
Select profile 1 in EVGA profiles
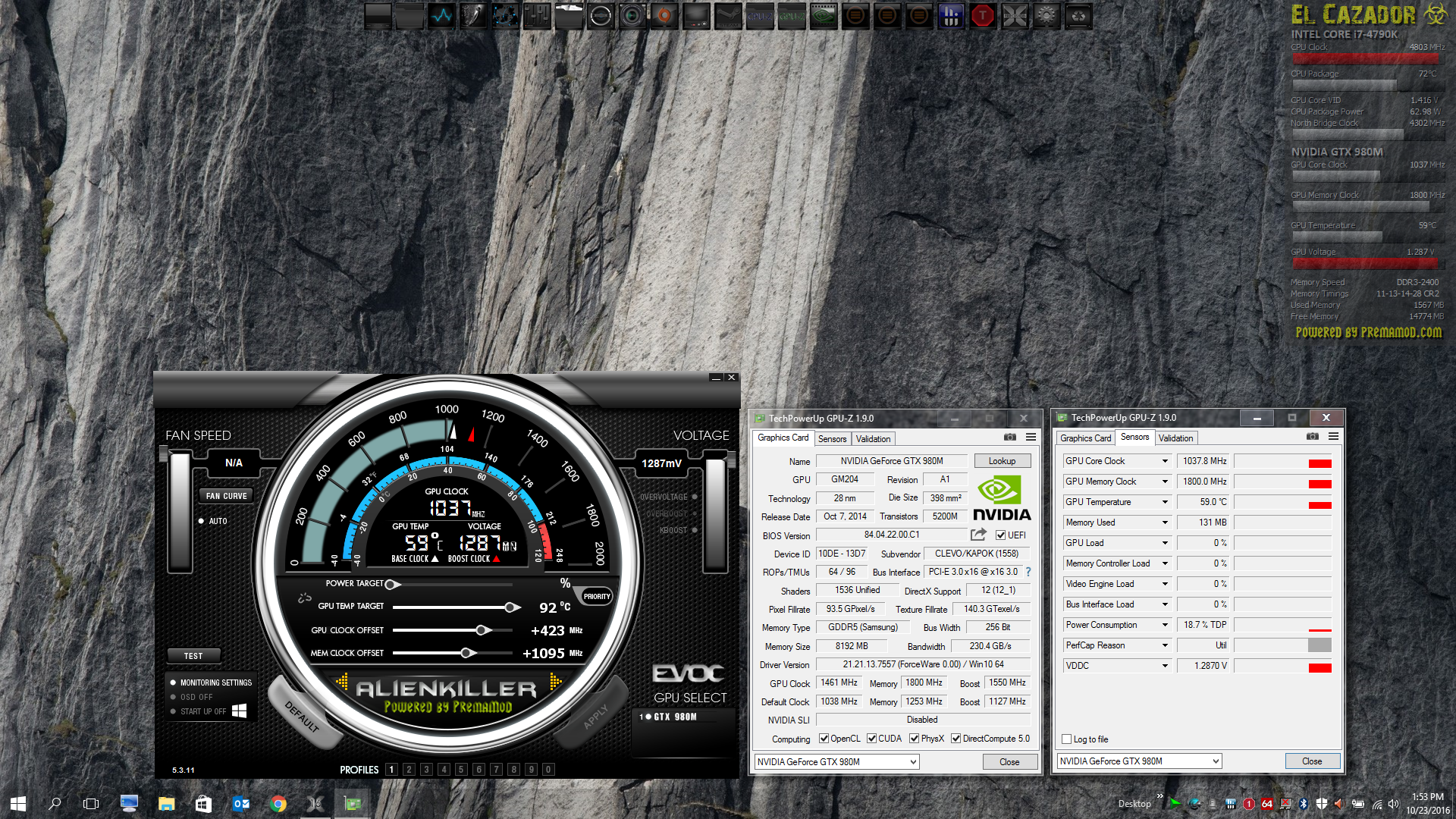[x=391, y=770]
